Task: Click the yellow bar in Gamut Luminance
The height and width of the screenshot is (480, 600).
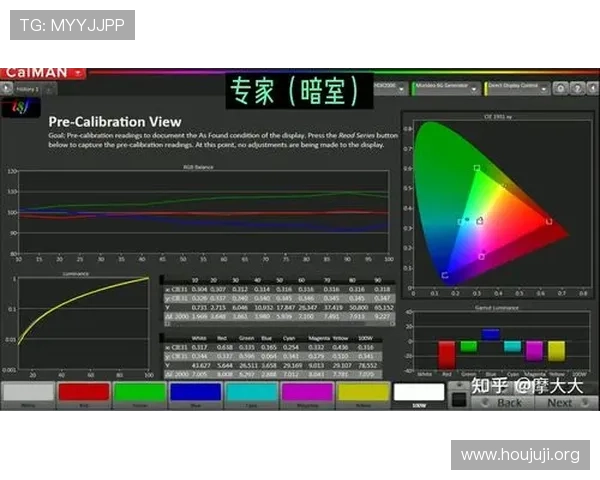Action: point(556,351)
